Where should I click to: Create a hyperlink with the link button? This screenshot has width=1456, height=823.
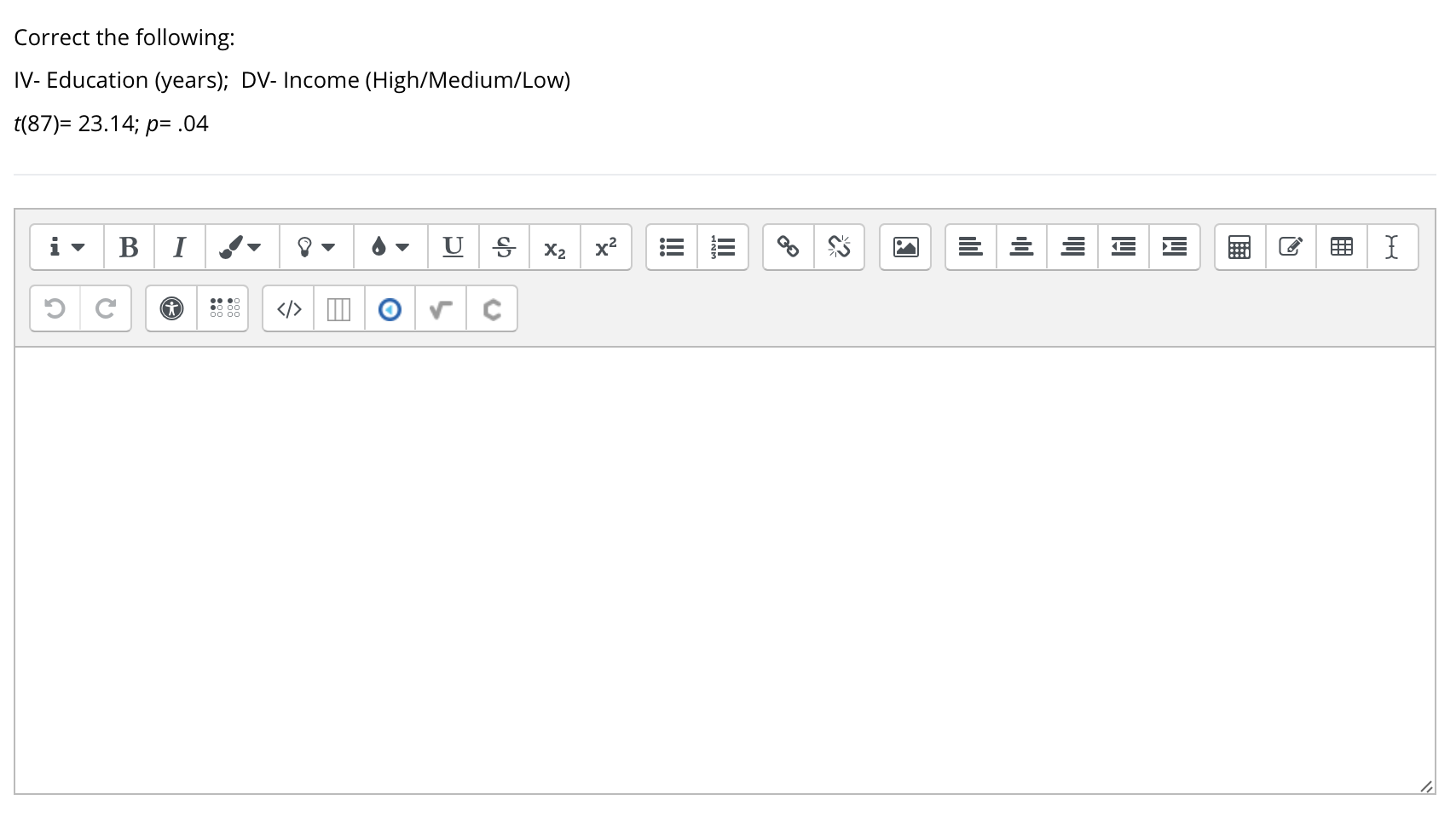[788, 247]
